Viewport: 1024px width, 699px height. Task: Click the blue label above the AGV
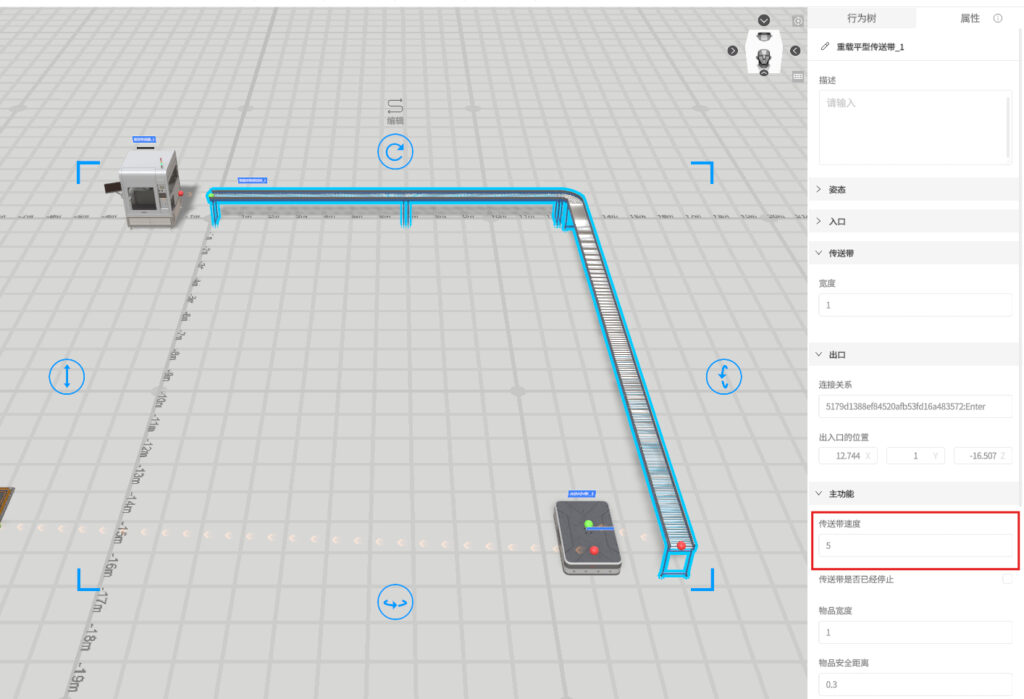(x=582, y=494)
